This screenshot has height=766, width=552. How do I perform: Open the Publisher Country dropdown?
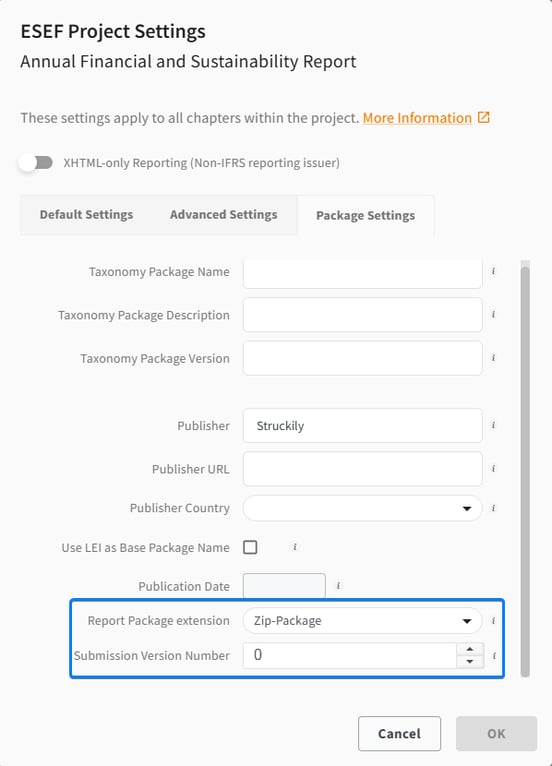click(x=362, y=509)
